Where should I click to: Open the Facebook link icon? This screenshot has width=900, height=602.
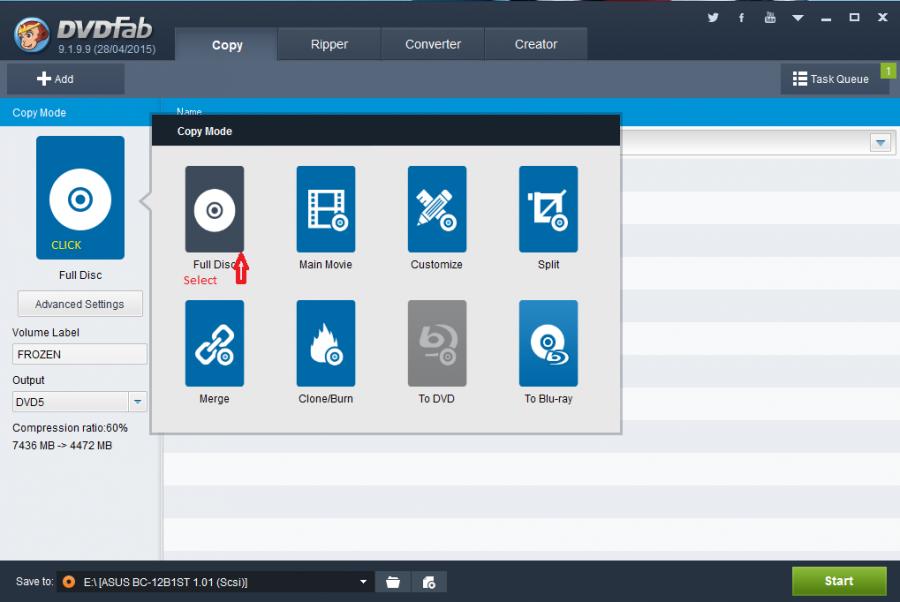pyautogui.click(x=741, y=18)
